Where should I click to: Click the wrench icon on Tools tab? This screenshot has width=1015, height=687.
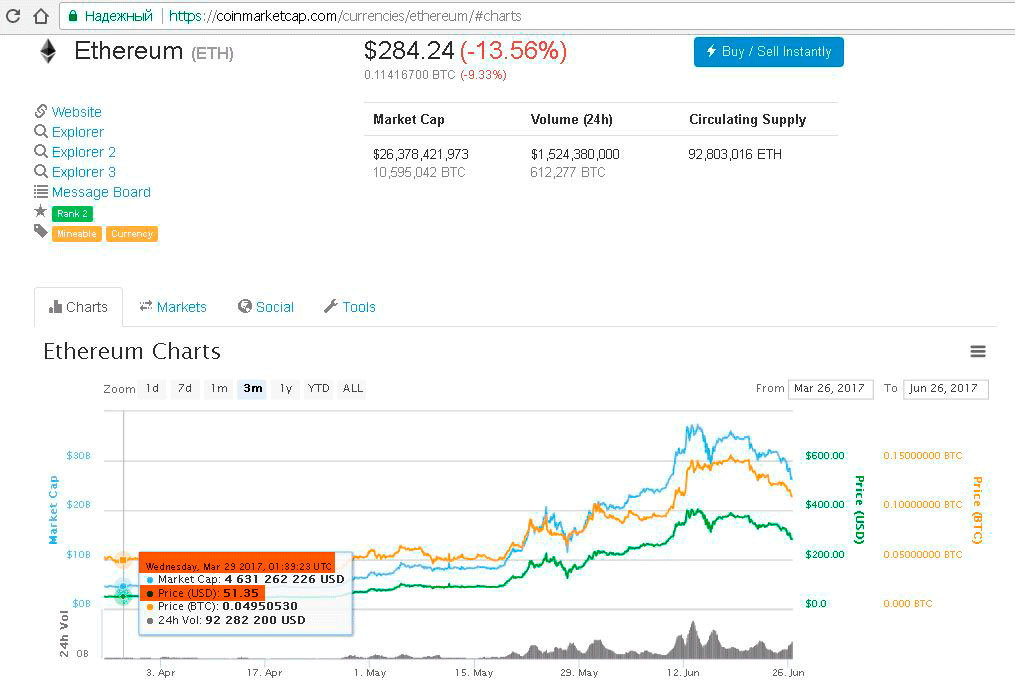pyautogui.click(x=331, y=306)
